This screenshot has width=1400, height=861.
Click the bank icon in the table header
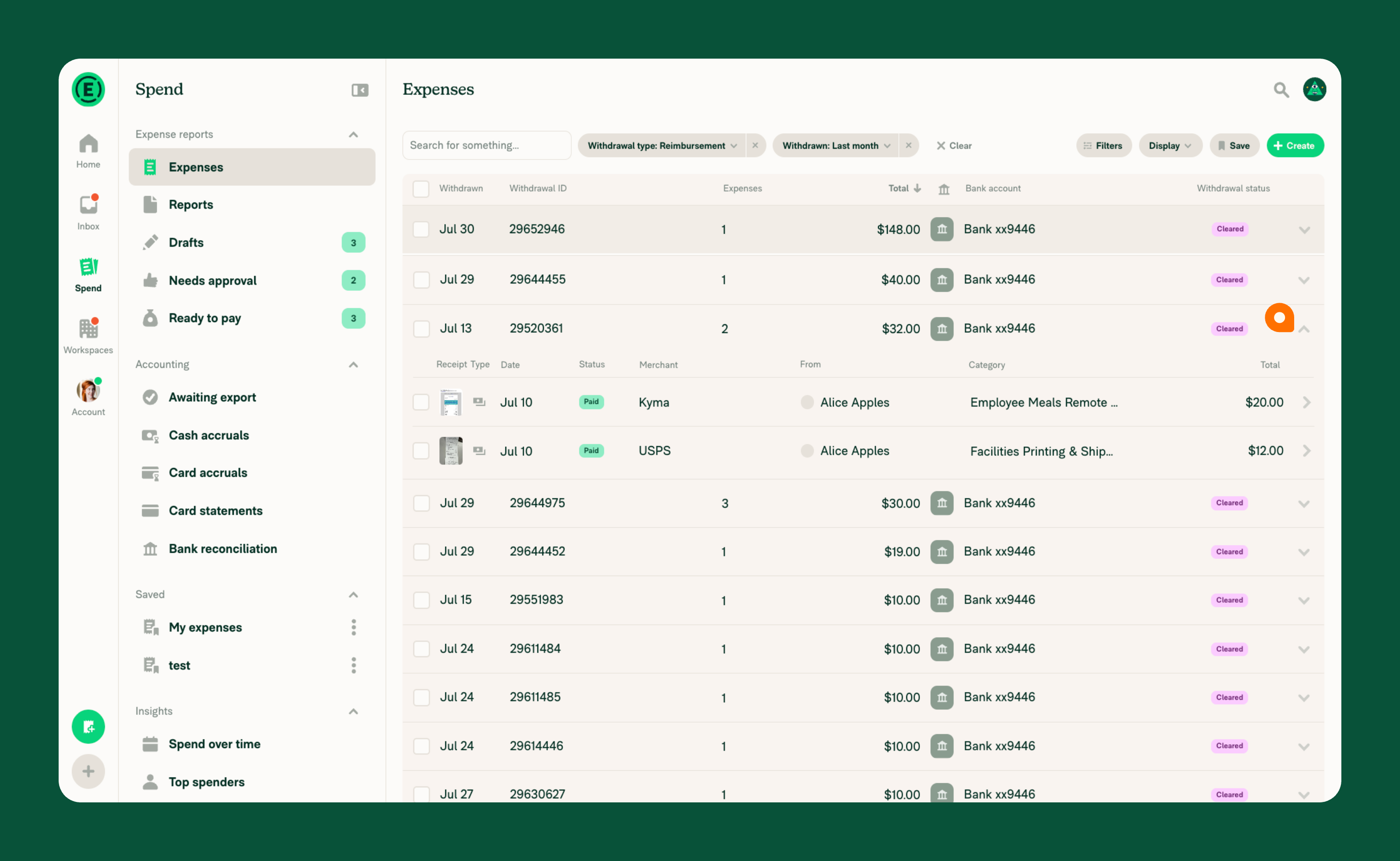tap(944, 189)
